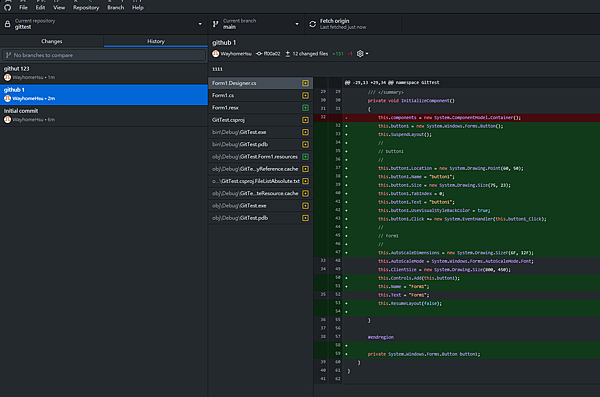This screenshot has height=397, width=600.
Task: Switch to the Changes tab
Action: (52, 41)
